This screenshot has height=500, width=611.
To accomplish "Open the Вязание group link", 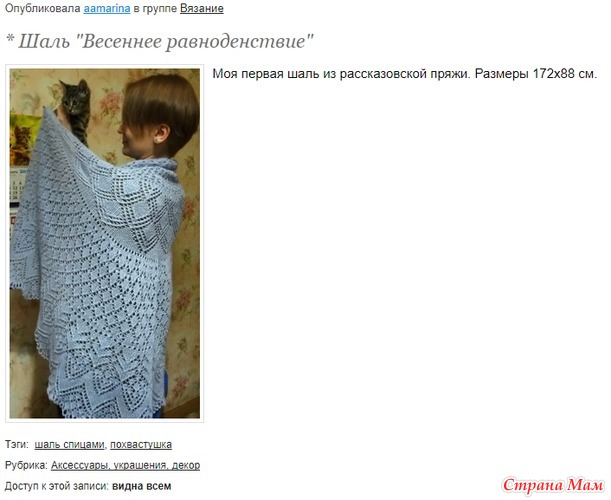I will tap(201, 9).
